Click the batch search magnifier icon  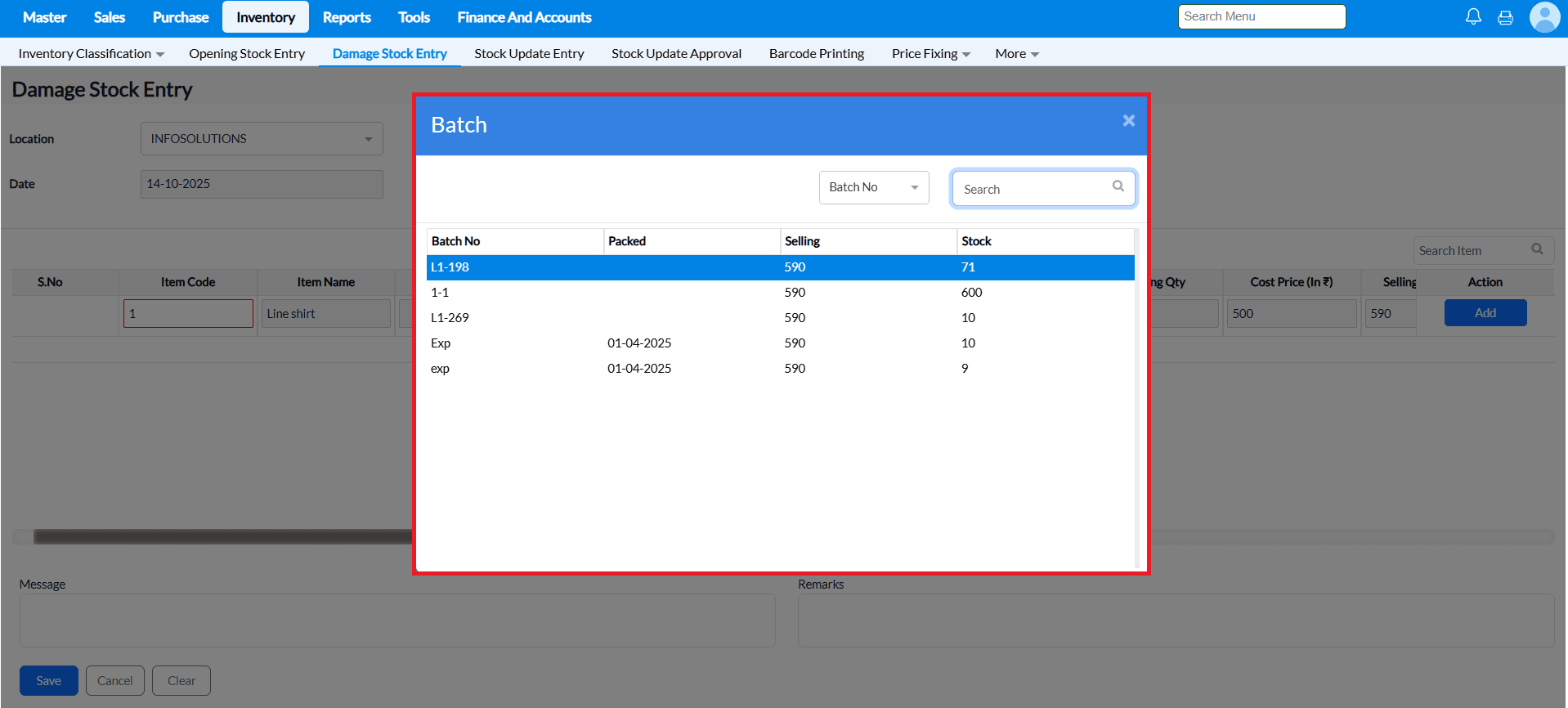1118,186
